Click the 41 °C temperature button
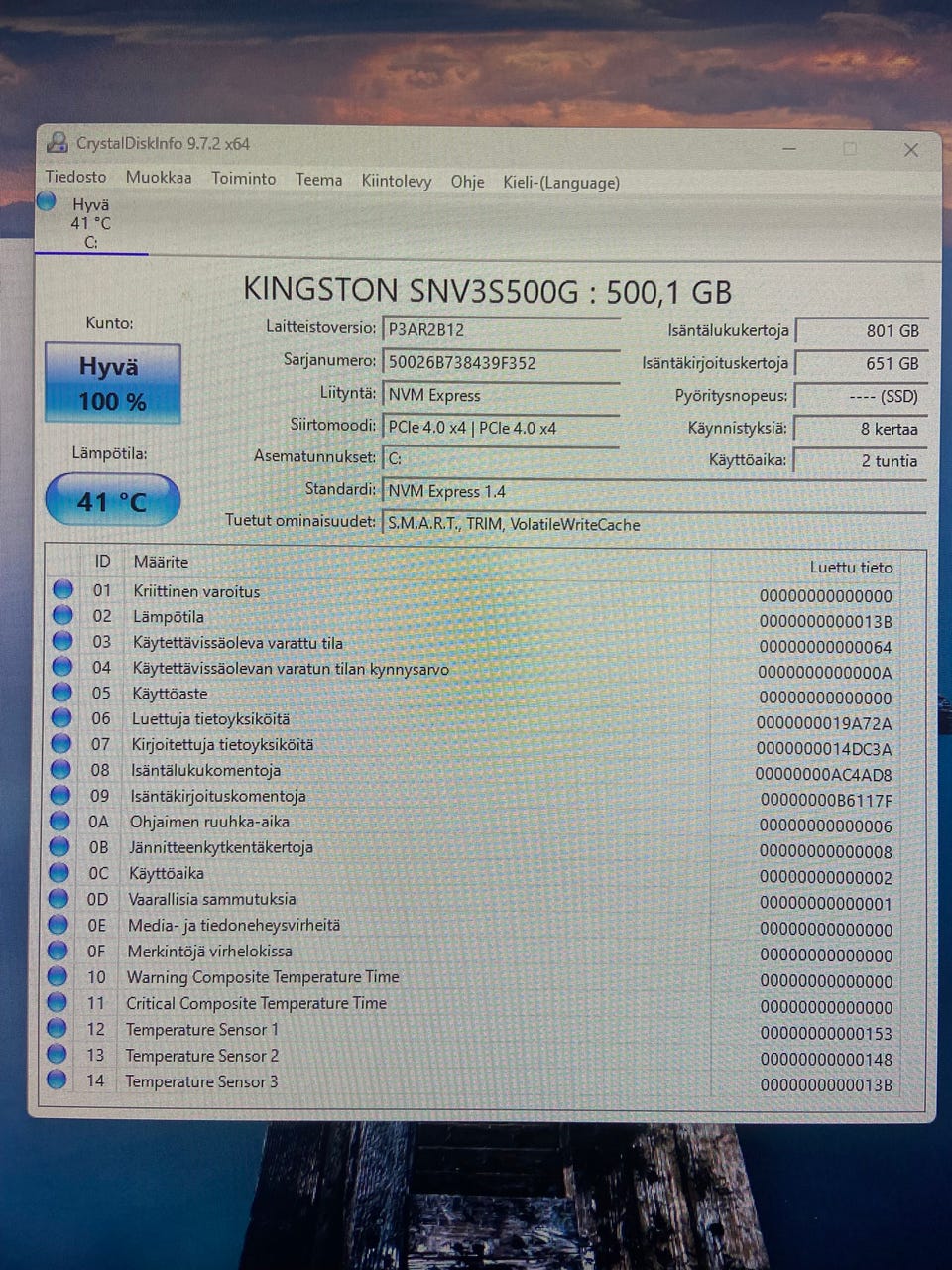 (x=112, y=500)
